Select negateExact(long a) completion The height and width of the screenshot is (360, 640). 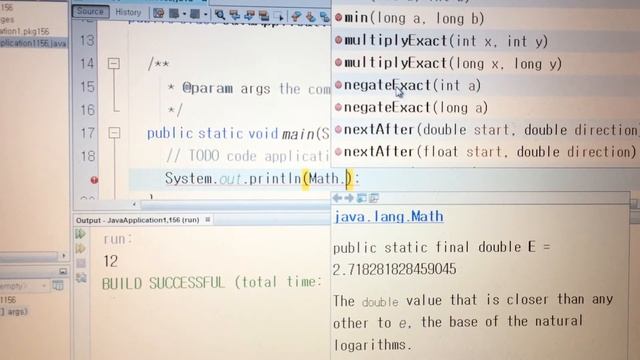point(485,107)
